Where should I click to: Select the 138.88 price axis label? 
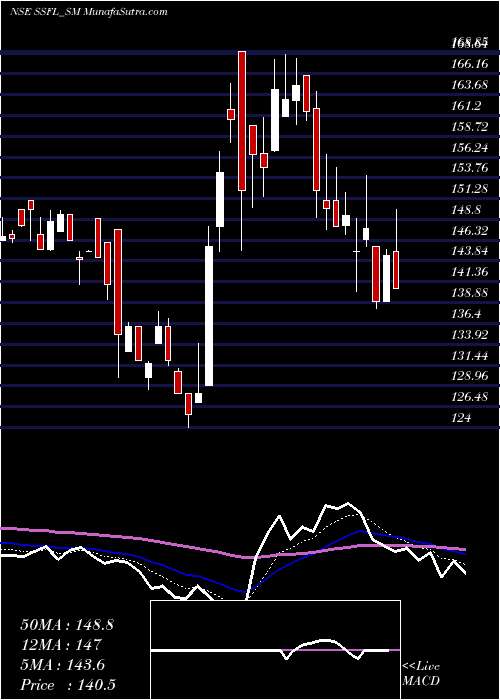(x=469, y=292)
